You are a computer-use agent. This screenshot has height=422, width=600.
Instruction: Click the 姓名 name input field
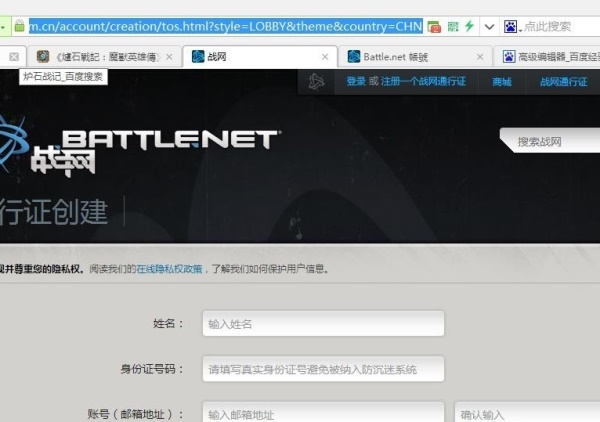pyautogui.click(x=323, y=324)
